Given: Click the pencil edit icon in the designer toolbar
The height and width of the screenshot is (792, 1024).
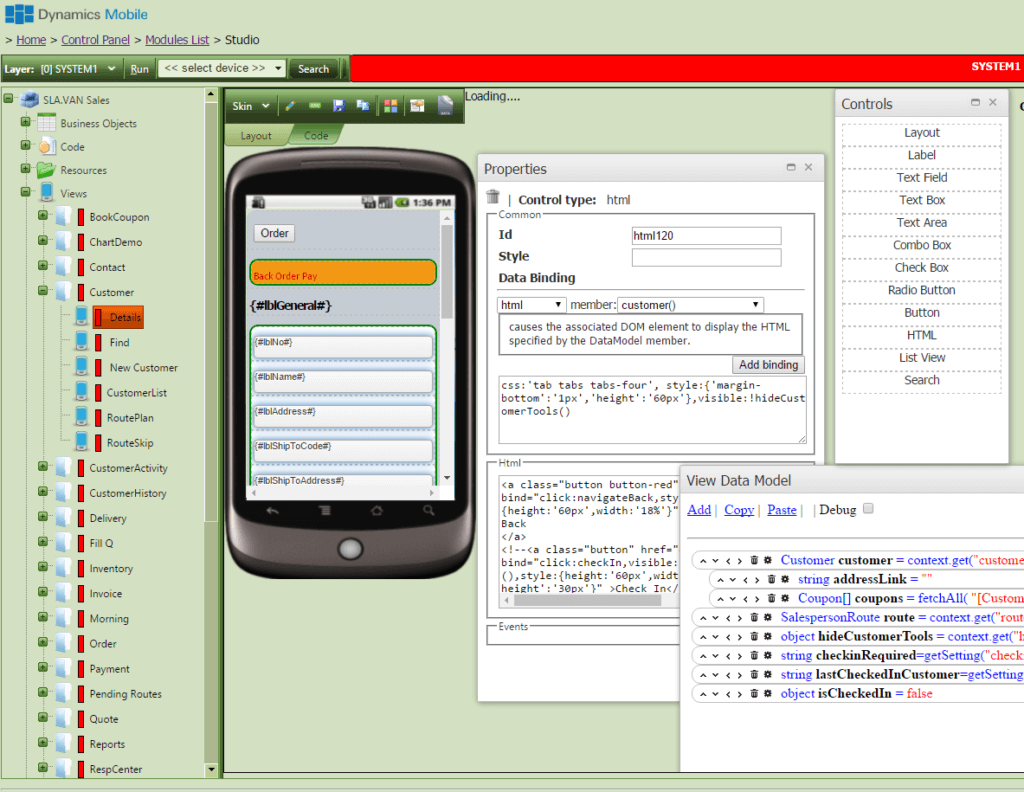Looking at the screenshot, I should tap(291, 106).
